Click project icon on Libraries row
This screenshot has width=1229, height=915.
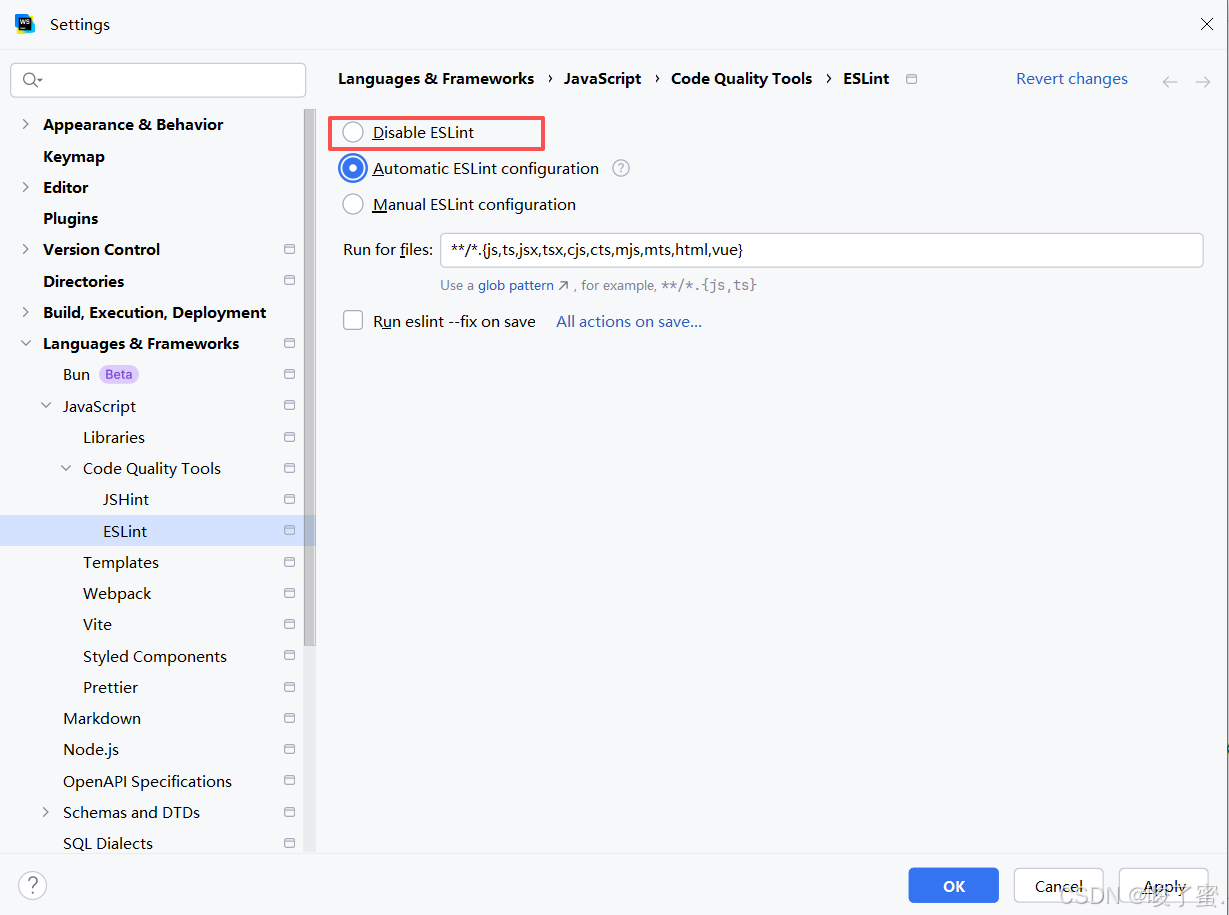pos(289,437)
